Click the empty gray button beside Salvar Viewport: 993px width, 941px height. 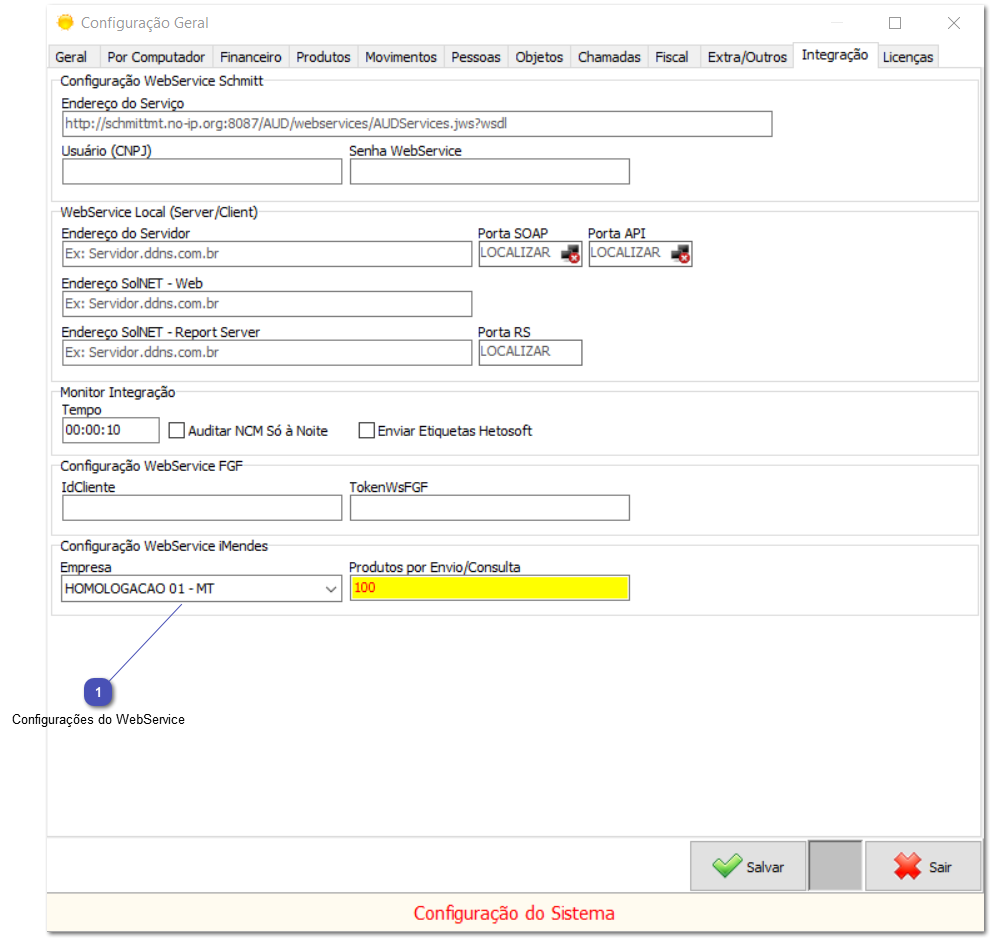(x=834, y=866)
